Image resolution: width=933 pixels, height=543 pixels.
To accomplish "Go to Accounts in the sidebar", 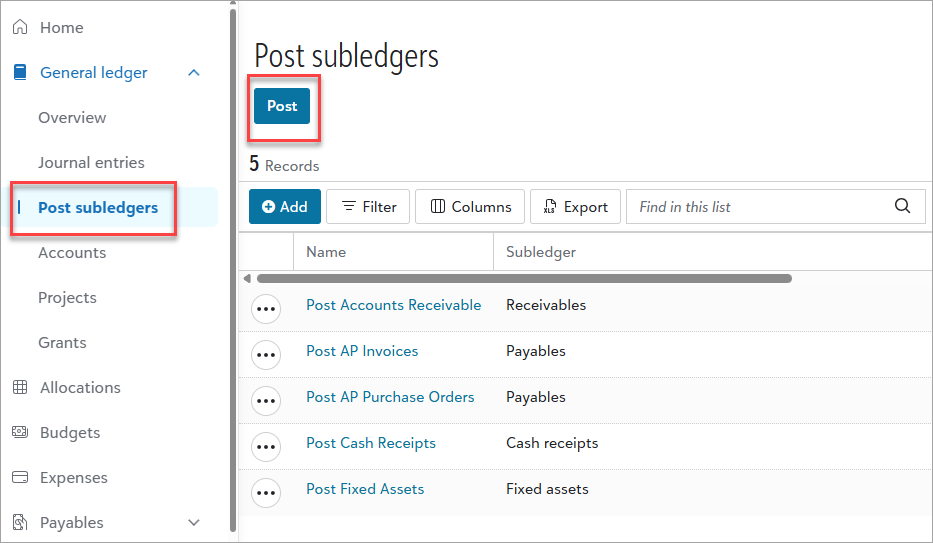I will [x=72, y=253].
